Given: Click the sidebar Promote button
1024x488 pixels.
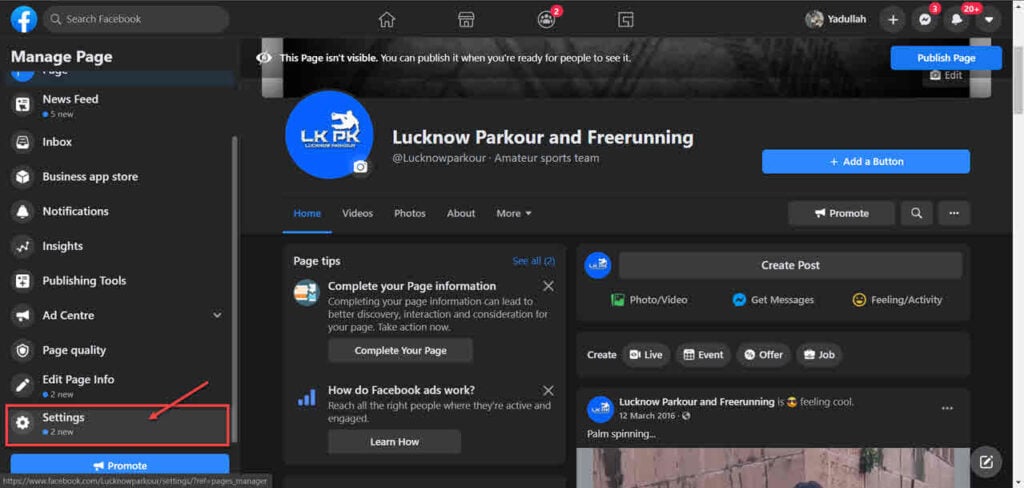Looking at the screenshot, I should (x=120, y=465).
